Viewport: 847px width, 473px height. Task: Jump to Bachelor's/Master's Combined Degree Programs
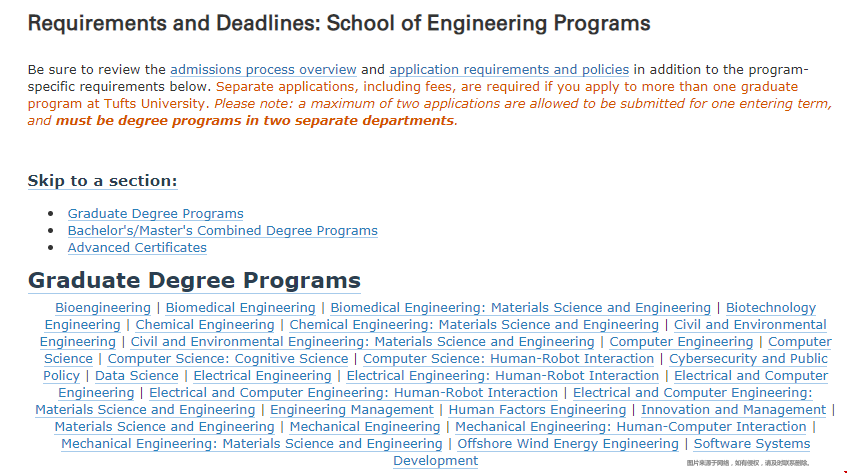point(223,231)
